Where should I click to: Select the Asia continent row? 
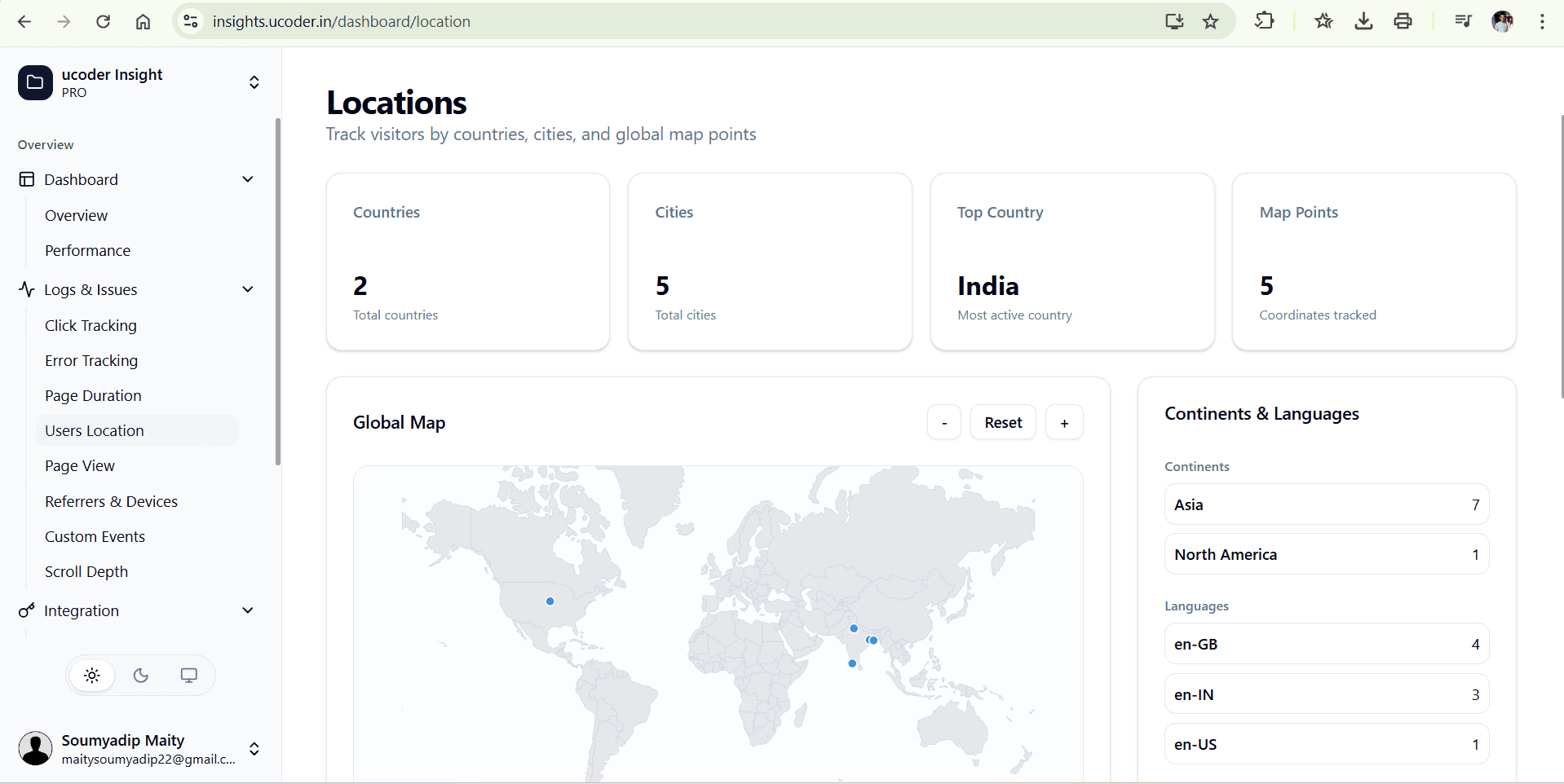pyautogui.click(x=1327, y=504)
